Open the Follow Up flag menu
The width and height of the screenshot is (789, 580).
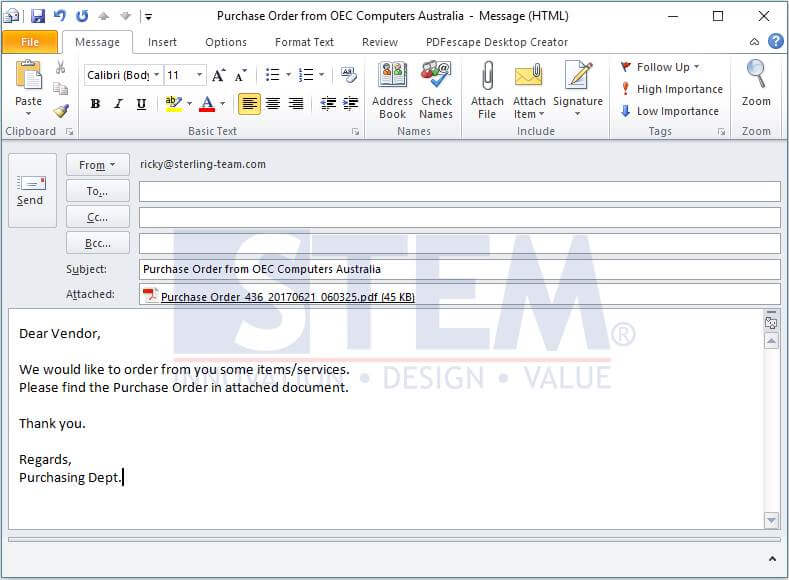pos(660,67)
